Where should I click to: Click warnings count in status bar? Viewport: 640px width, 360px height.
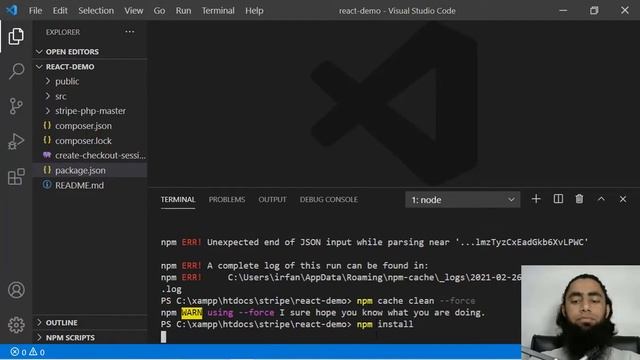[37, 352]
